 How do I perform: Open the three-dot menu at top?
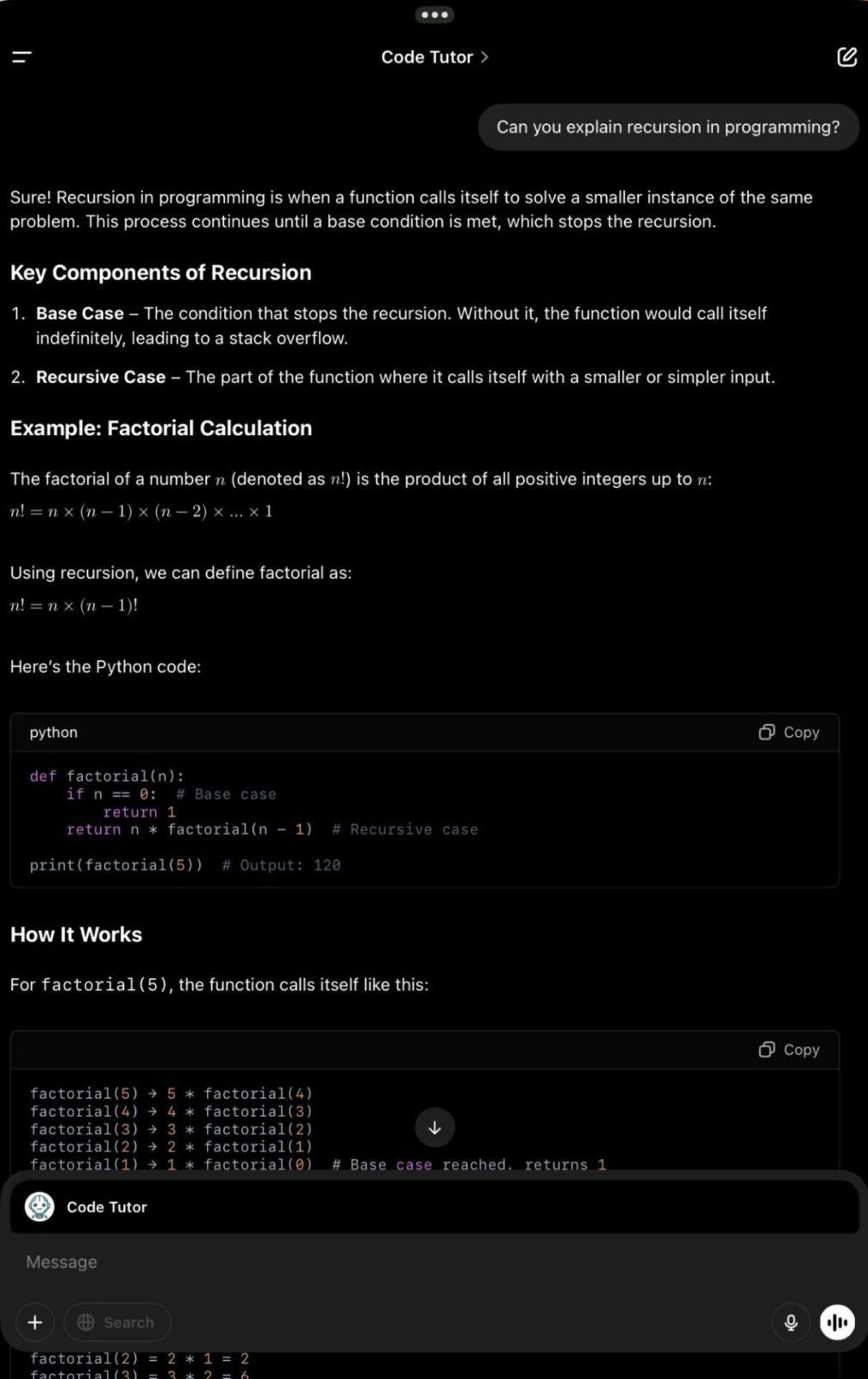pos(434,15)
